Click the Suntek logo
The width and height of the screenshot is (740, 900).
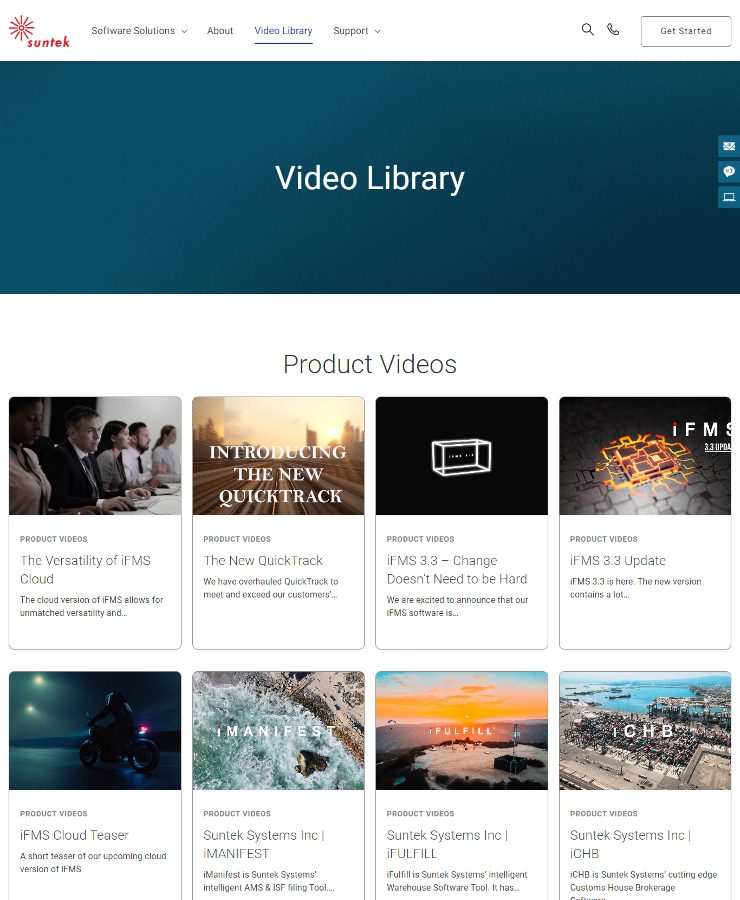(x=39, y=31)
